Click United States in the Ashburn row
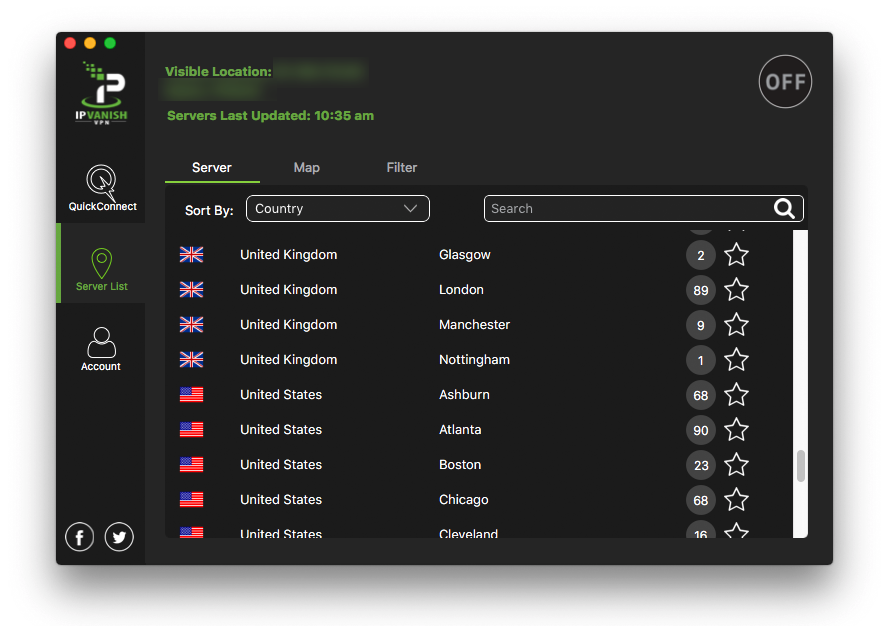This screenshot has height=626, width=889. (x=281, y=395)
